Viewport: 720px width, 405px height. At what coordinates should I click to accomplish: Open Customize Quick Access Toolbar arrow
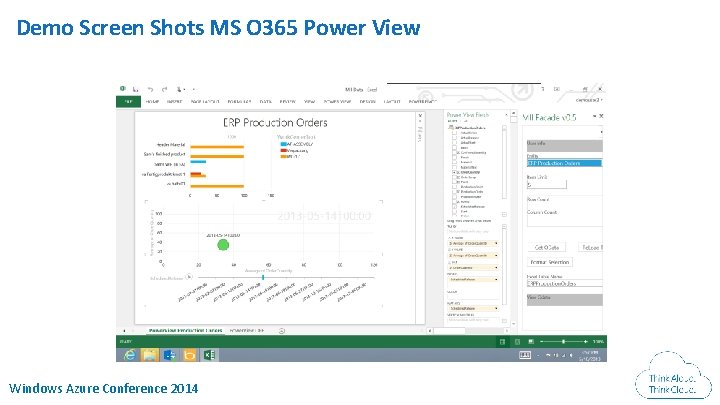tap(194, 89)
